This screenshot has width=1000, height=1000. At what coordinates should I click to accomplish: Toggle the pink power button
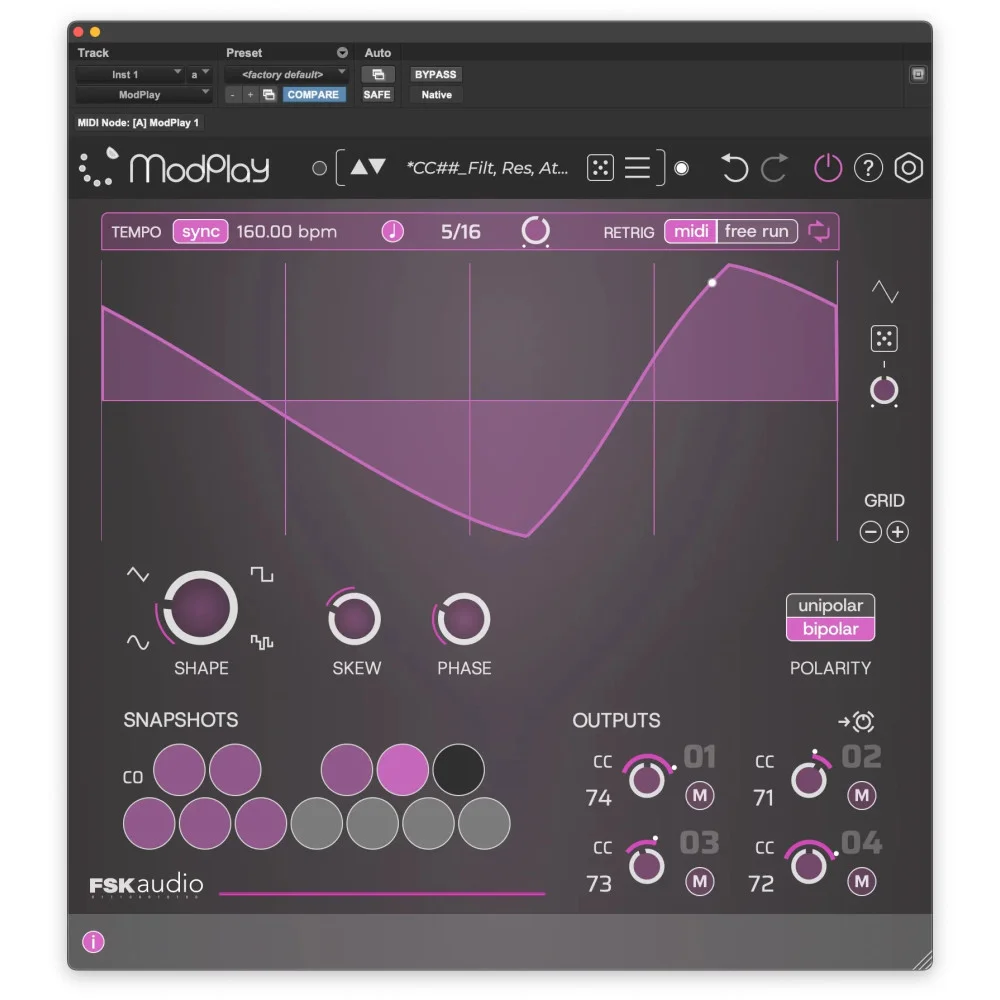(x=828, y=168)
